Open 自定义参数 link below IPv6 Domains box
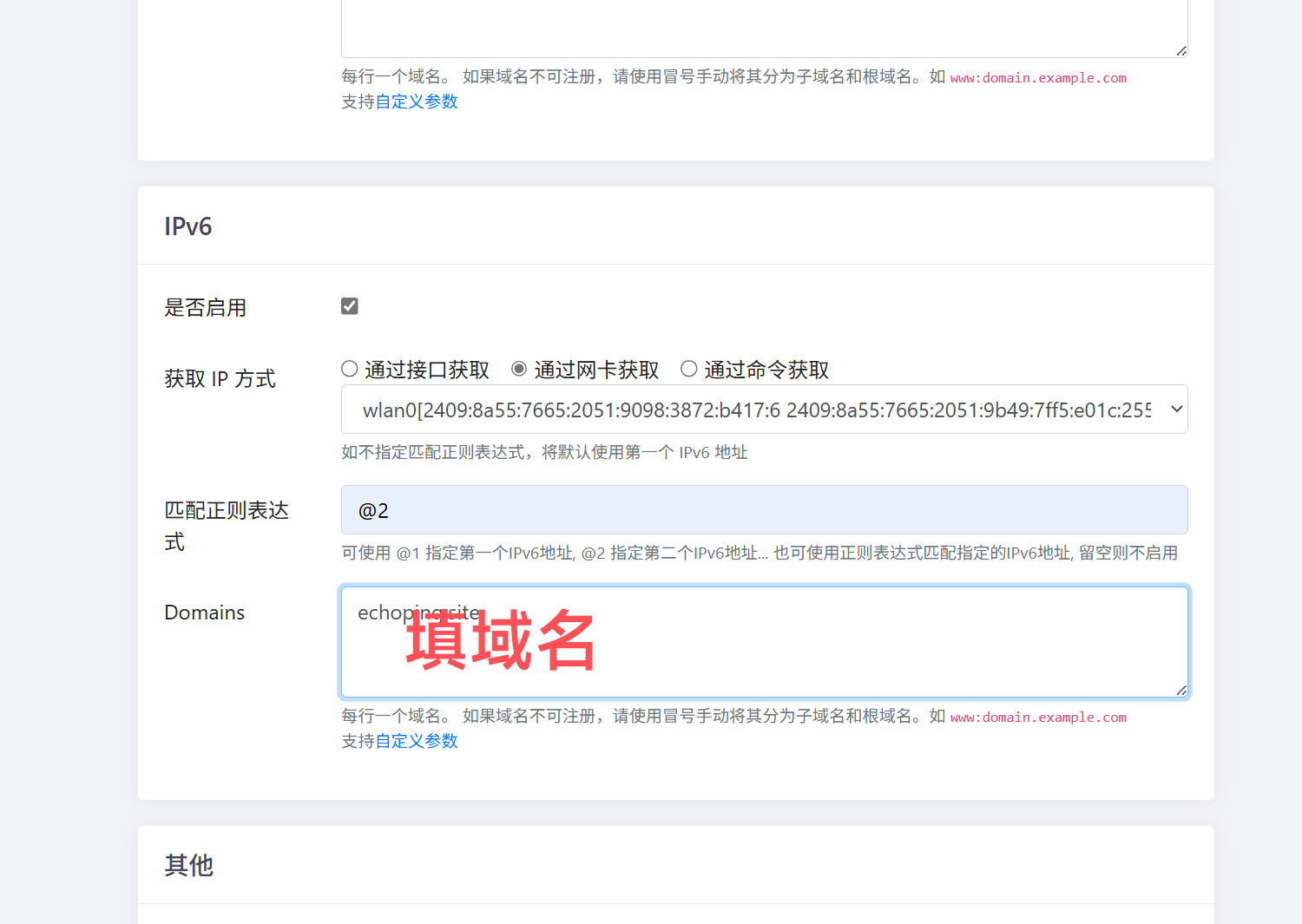Image resolution: width=1302 pixels, height=924 pixels. pos(417,741)
